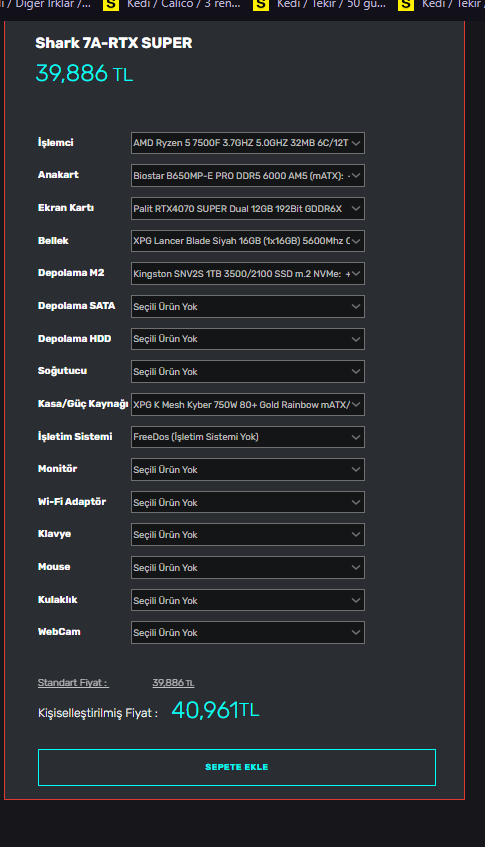This screenshot has width=485, height=847.
Task: Open the Diğer Irklar bookmark
Action: click(x=46, y=4)
